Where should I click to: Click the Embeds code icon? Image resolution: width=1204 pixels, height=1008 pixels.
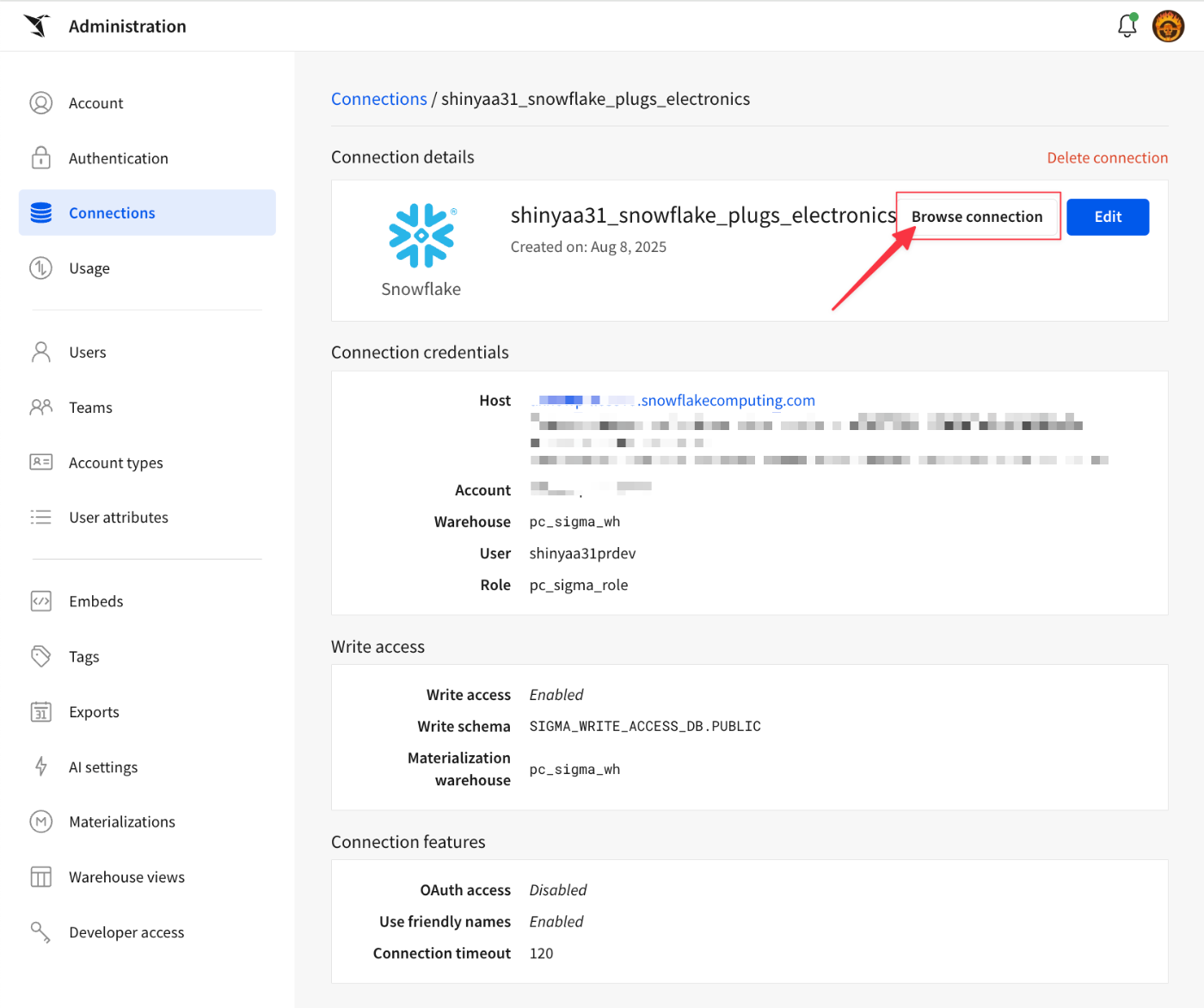click(41, 601)
